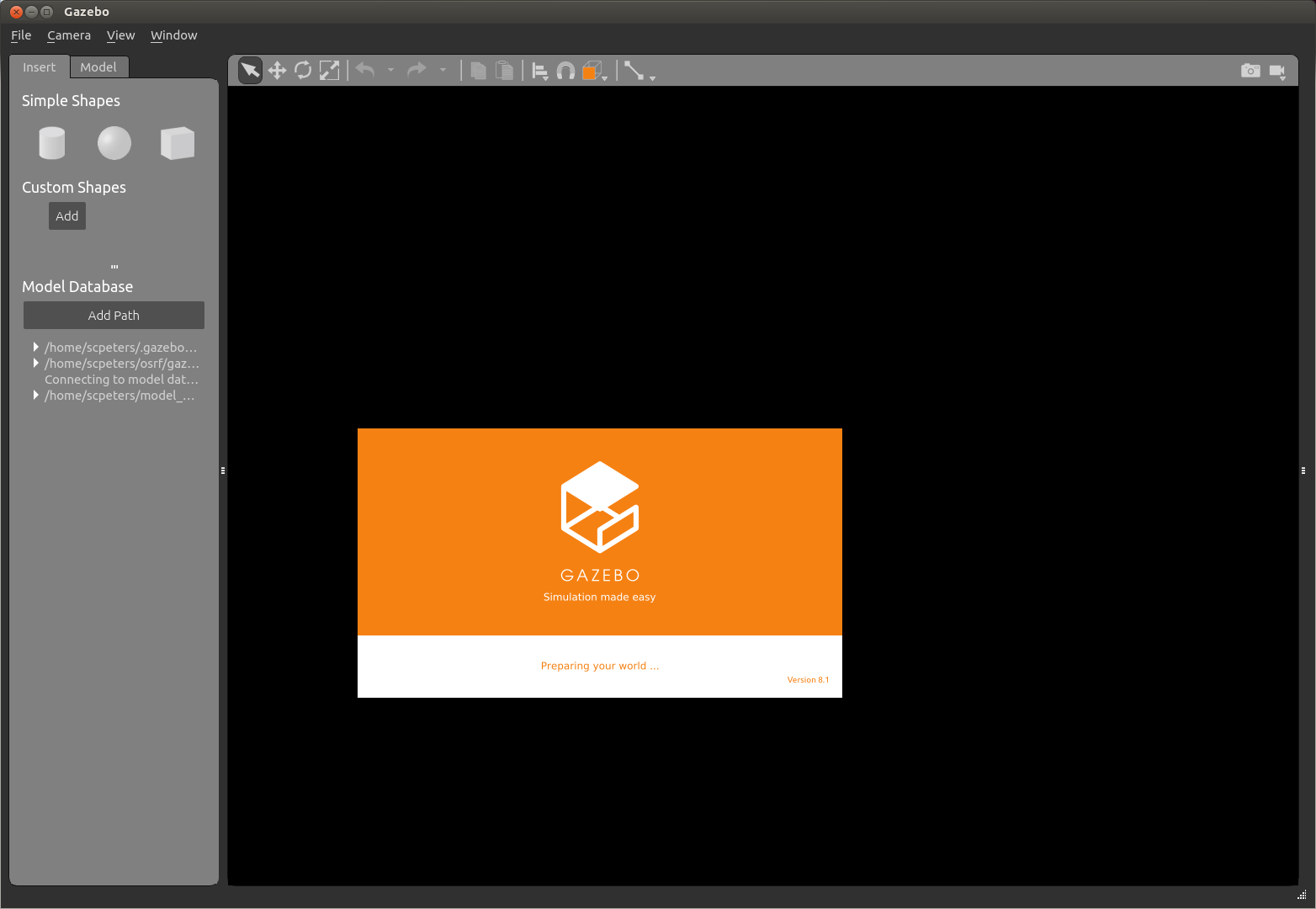Insert a sphere simple shape
The image size is (1316, 909).
[114, 143]
